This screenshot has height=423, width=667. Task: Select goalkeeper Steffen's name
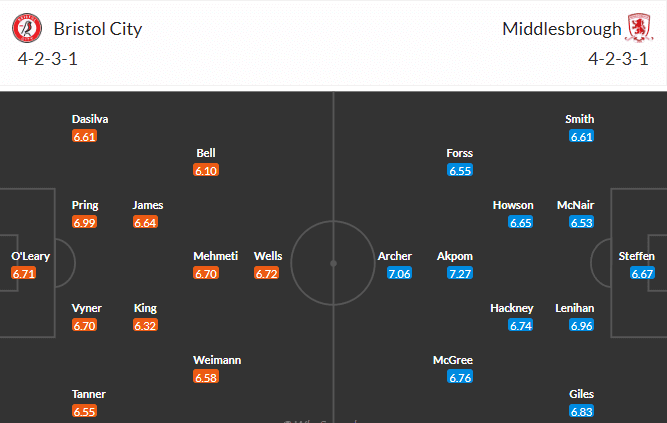637,256
